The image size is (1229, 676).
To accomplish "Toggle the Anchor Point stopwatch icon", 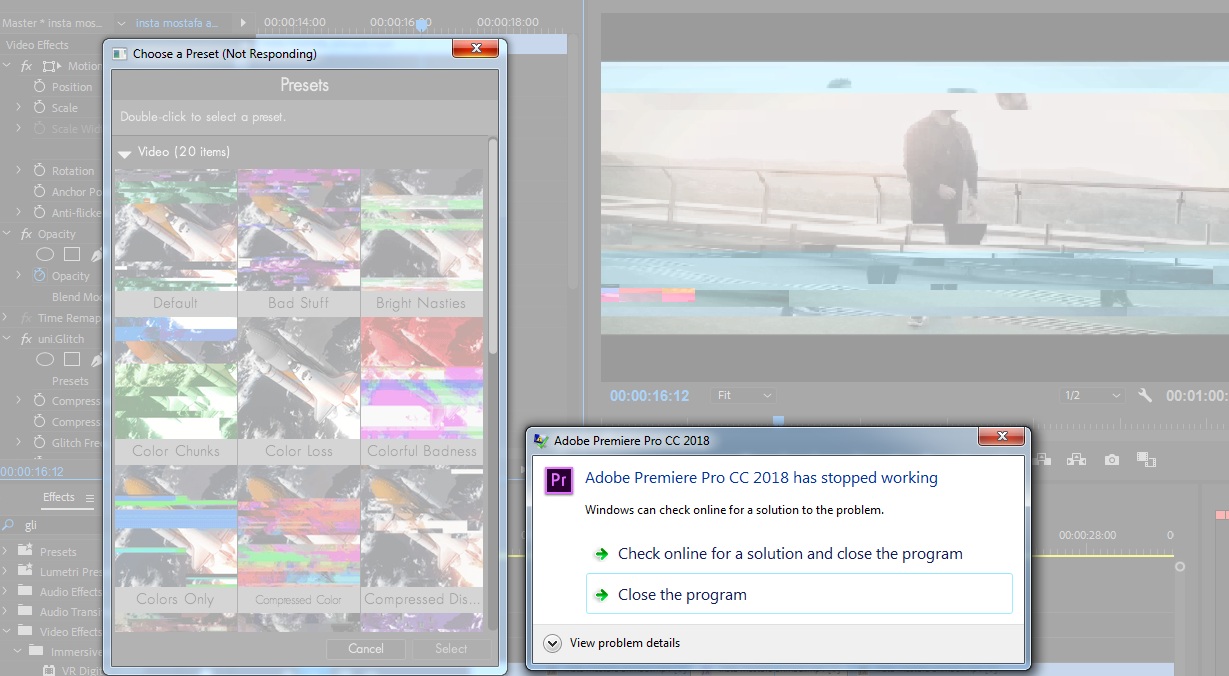I will (40, 192).
